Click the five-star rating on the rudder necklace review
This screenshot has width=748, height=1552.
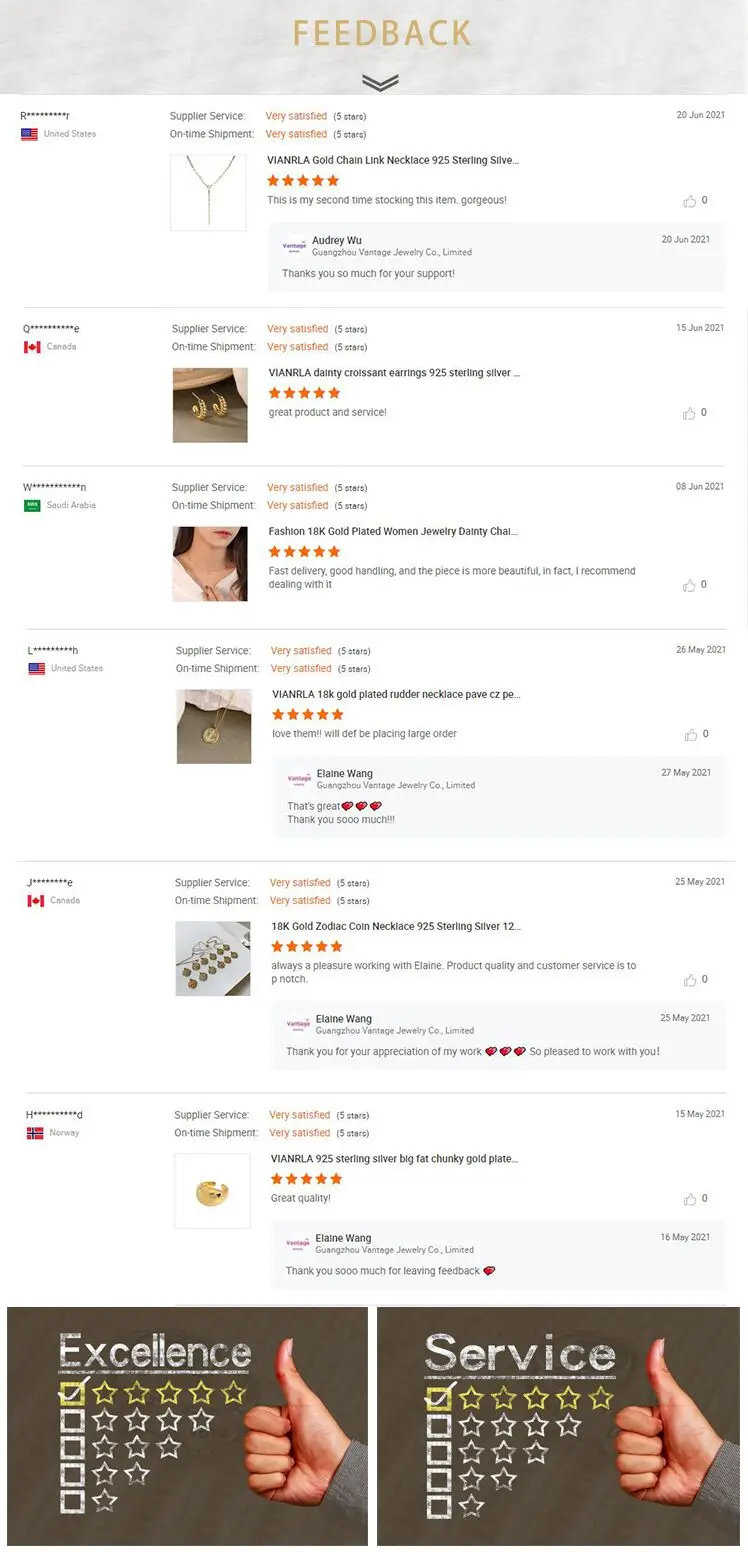(308, 714)
